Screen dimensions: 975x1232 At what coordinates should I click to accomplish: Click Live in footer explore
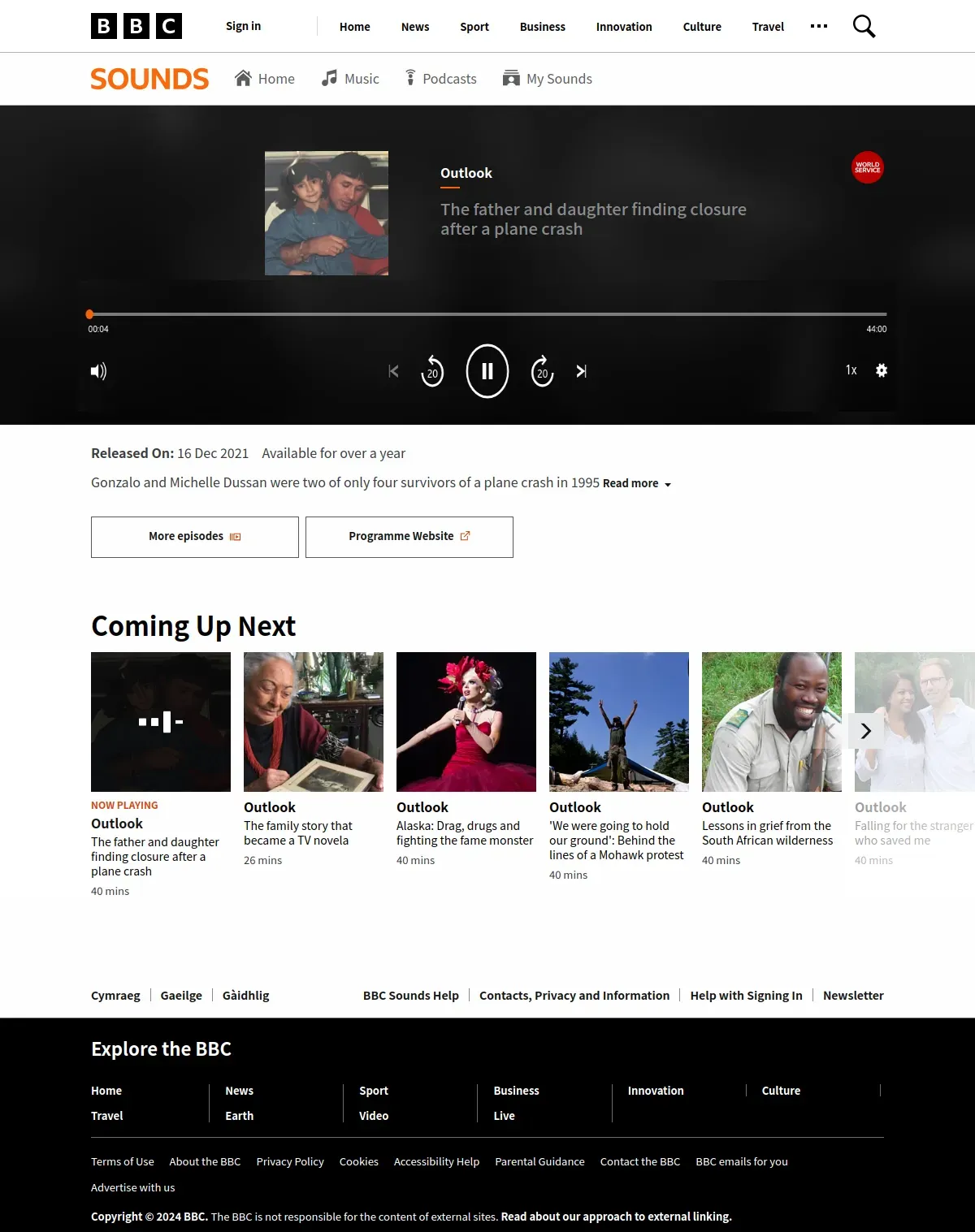pos(505,1116)
